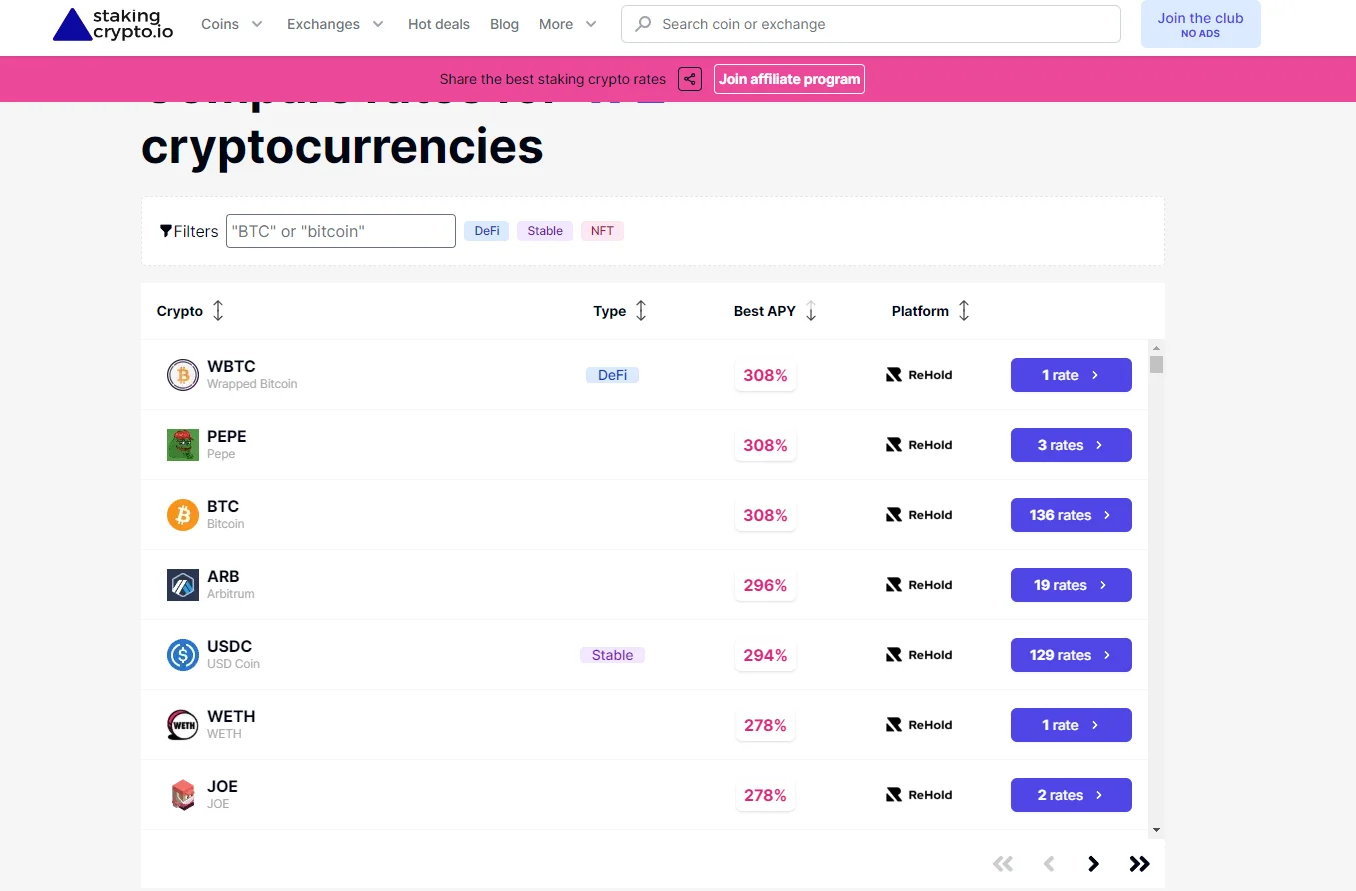Click the Arbitrum name text
Screen dimensions: 1356x891
point(231,594)
